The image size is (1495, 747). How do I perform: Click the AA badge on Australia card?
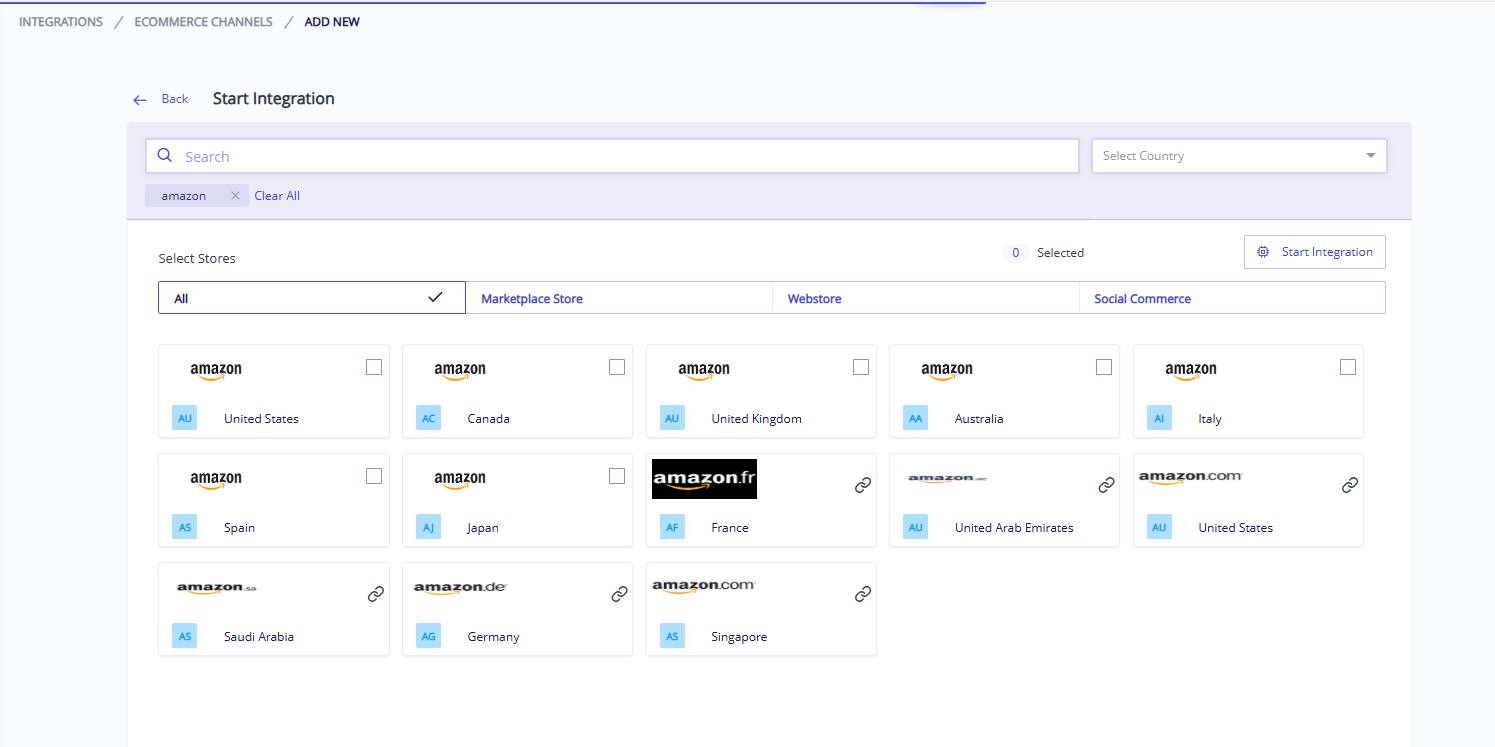[915, 418]
